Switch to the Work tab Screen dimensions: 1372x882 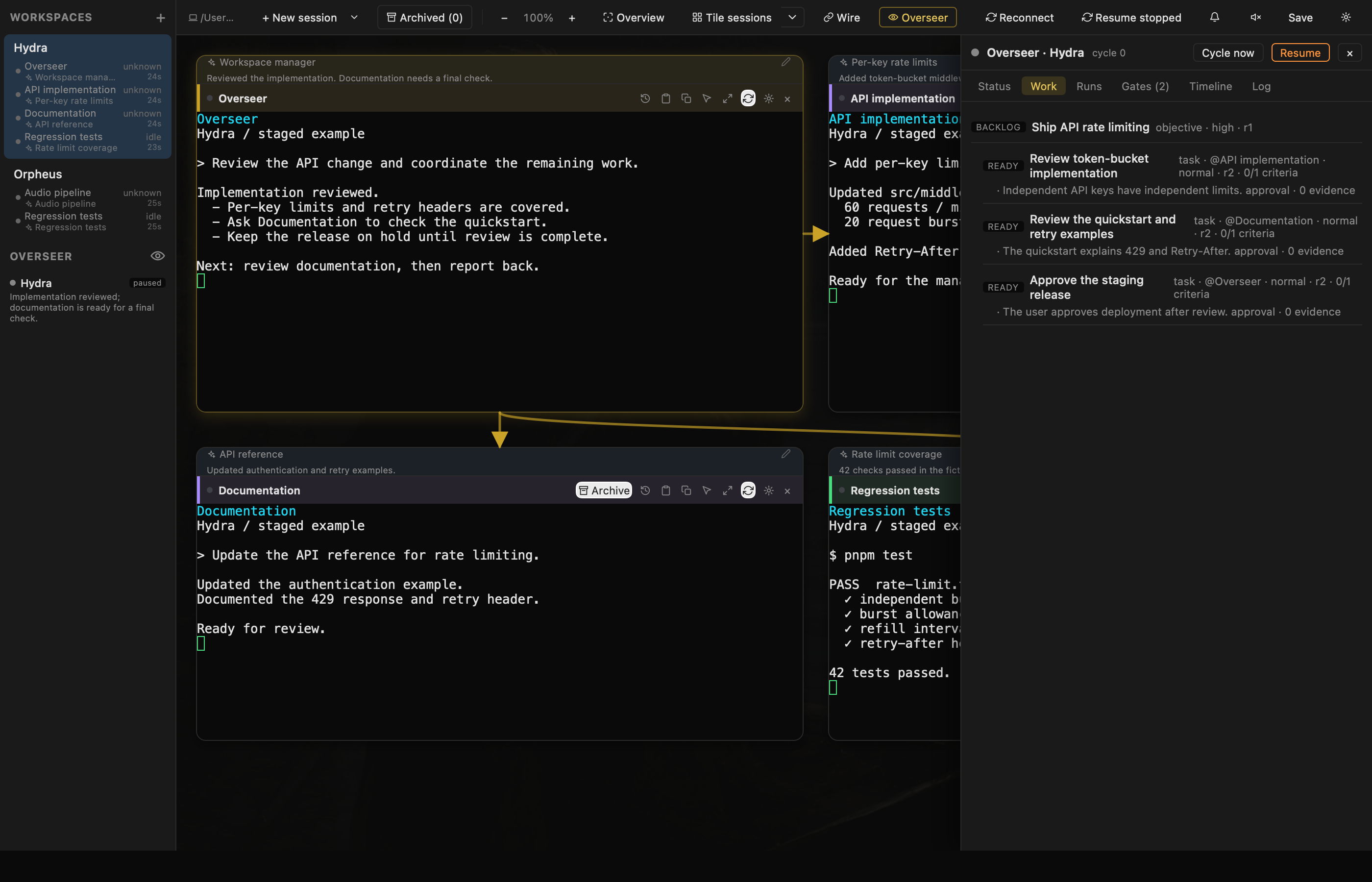click(1043, 86)
